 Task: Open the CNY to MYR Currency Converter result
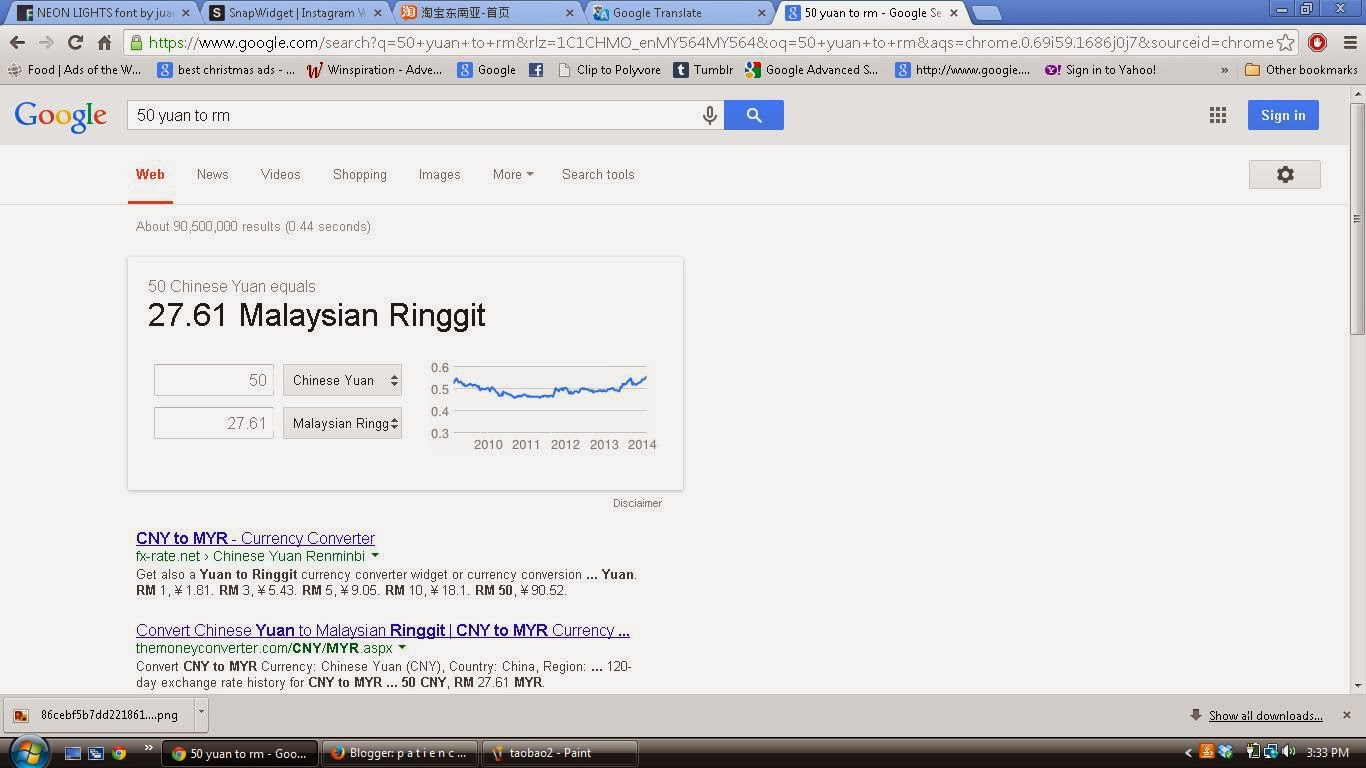coord(256,538)
